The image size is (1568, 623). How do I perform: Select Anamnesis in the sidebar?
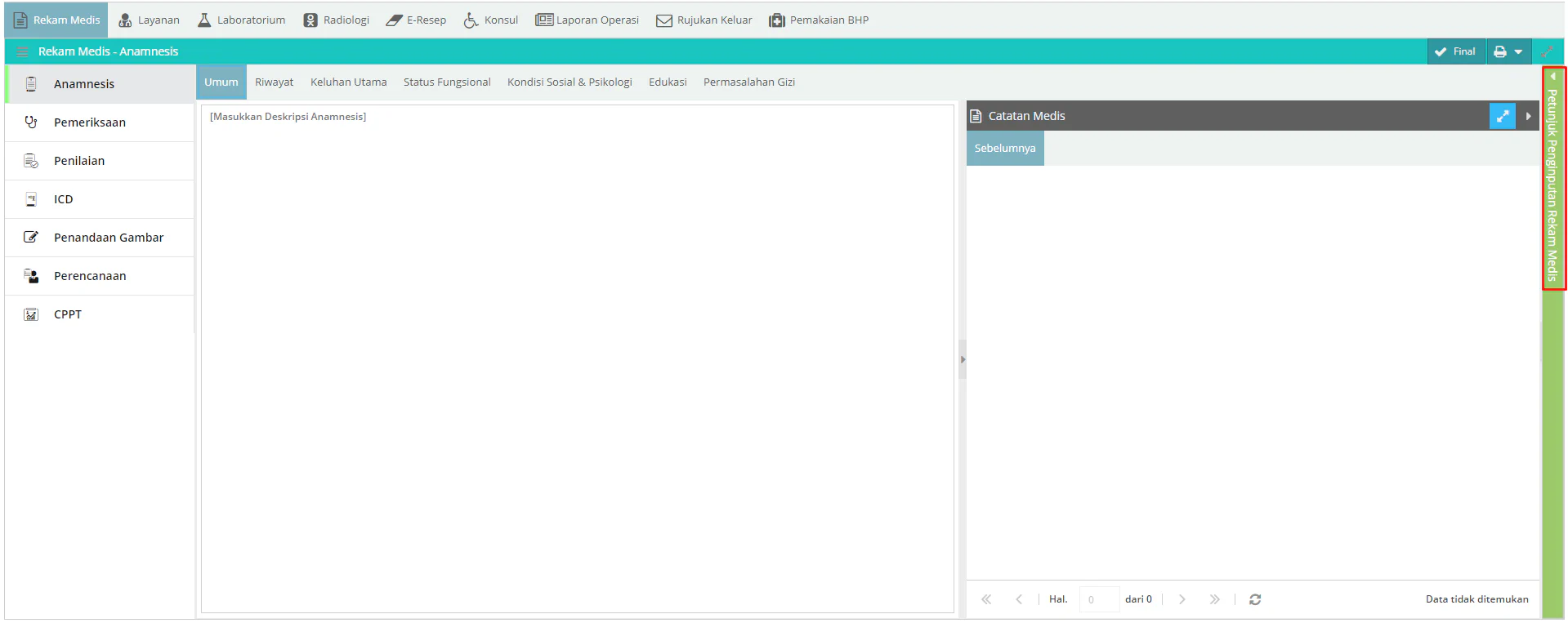(x=100, y=84)
